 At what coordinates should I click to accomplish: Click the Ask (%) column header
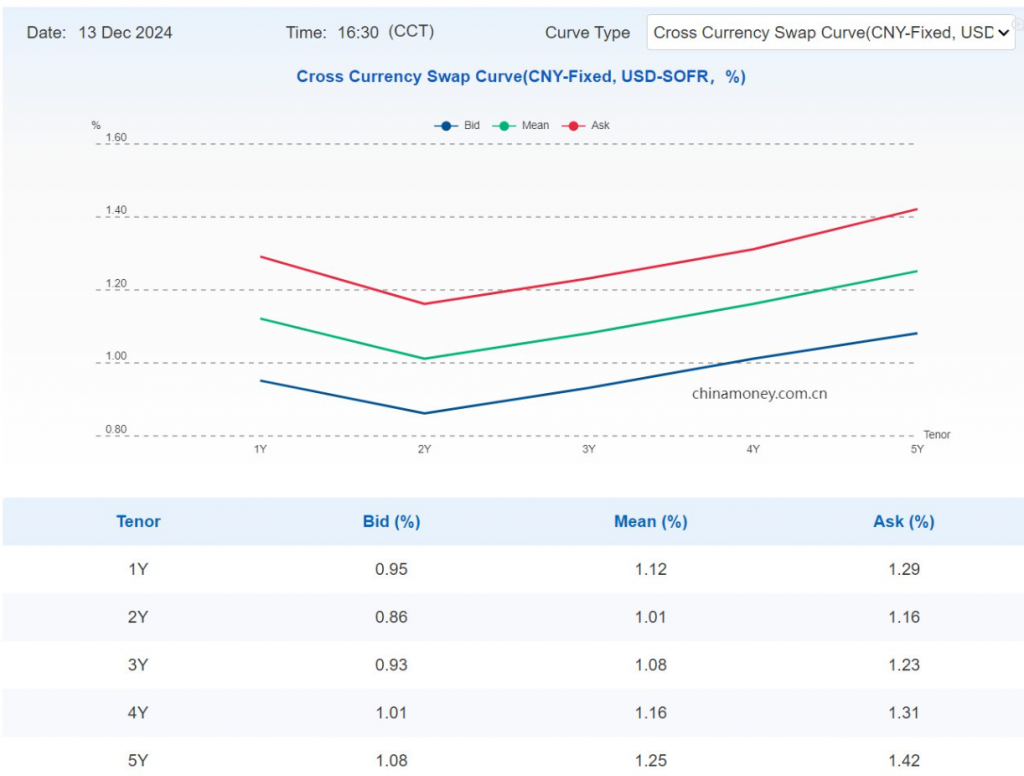903,521
